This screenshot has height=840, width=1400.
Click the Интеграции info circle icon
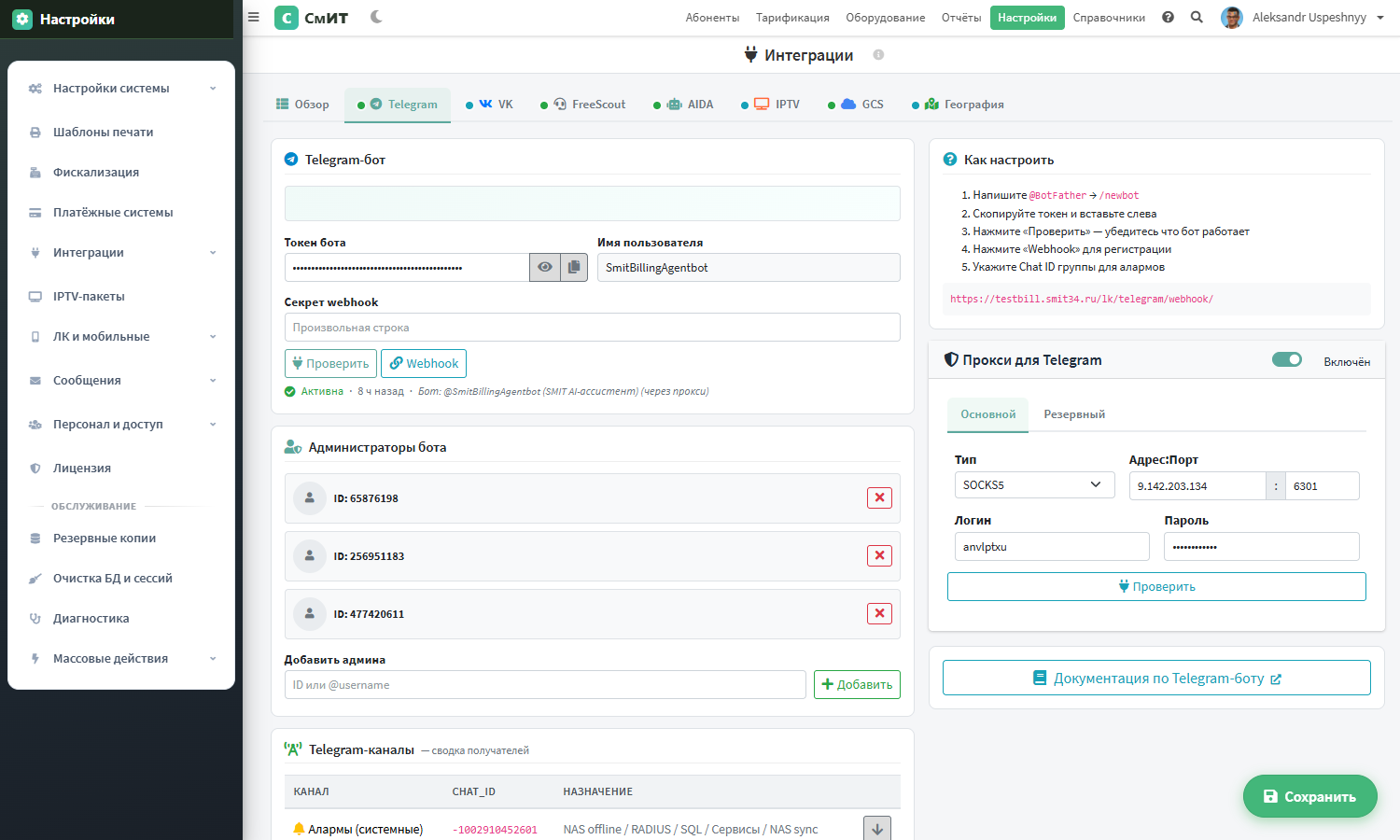[878, 55]
